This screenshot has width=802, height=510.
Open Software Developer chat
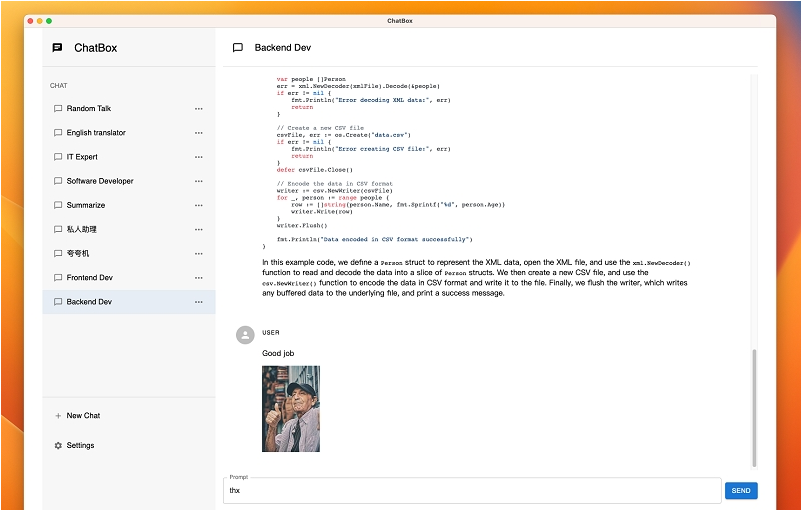click(129, 181)
